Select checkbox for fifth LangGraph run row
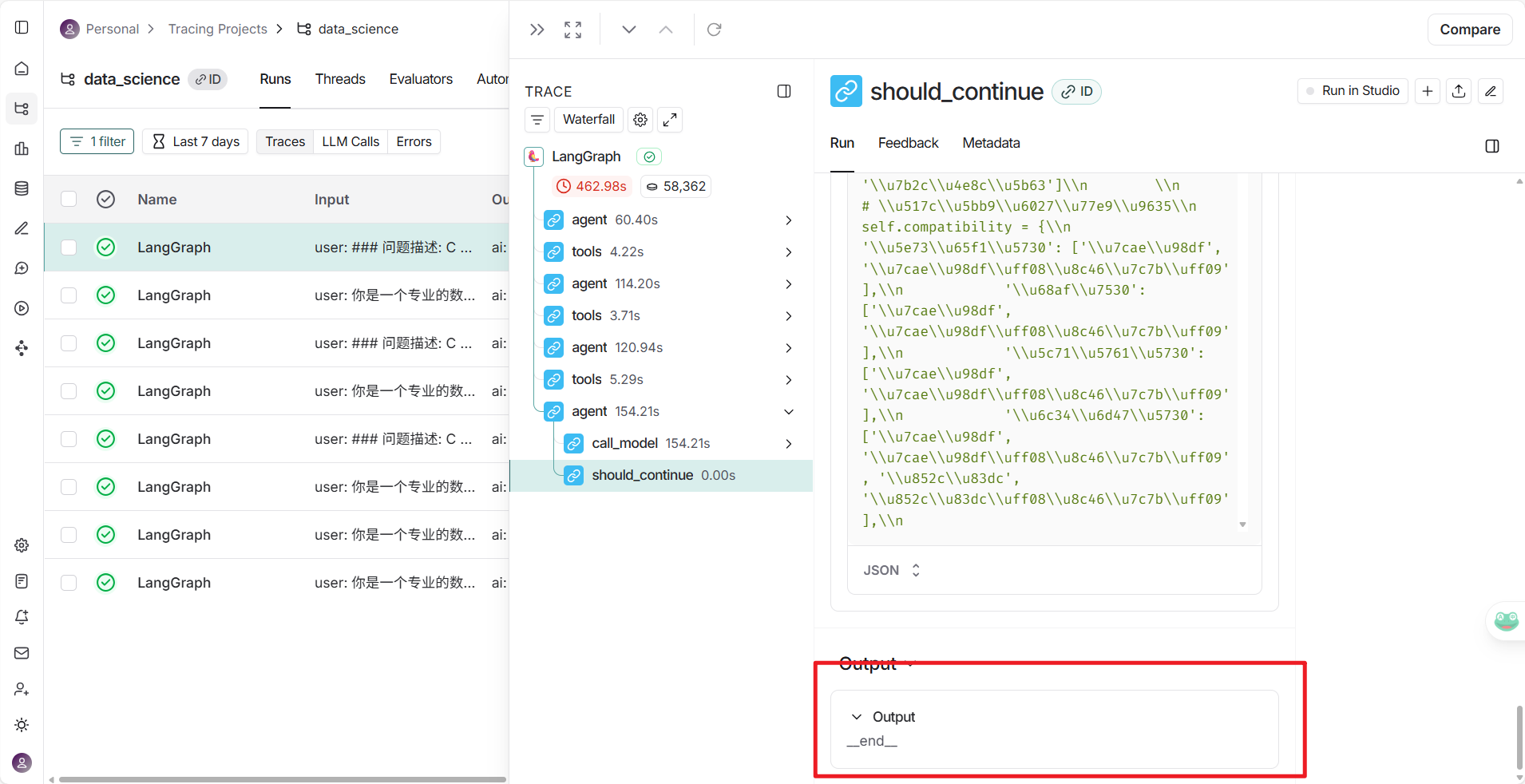Image resolution: width=1525 pixels, height=784 pixels. [x=69, y=439]
